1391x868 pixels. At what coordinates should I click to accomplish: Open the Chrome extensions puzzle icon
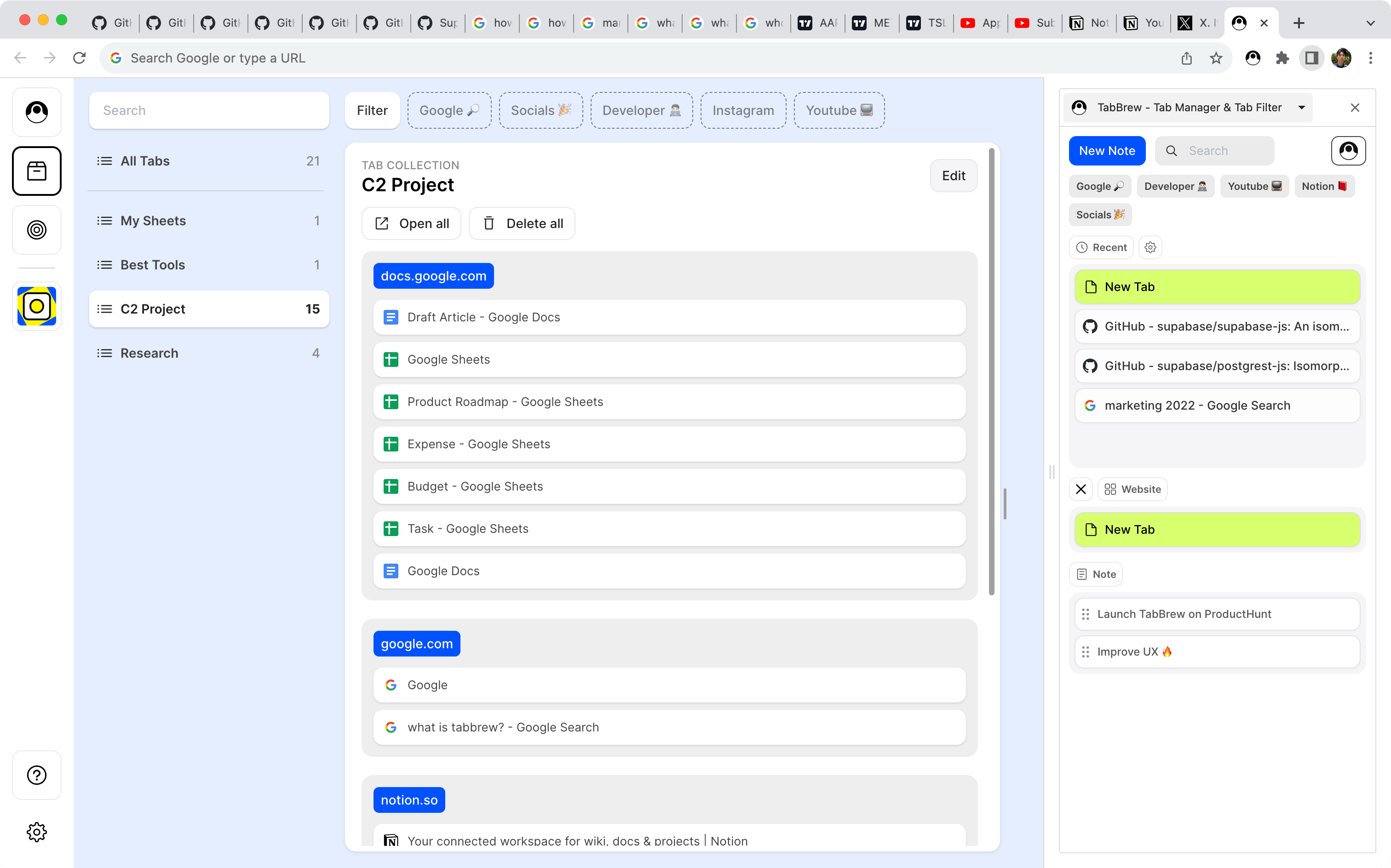tap(1282, 58)
